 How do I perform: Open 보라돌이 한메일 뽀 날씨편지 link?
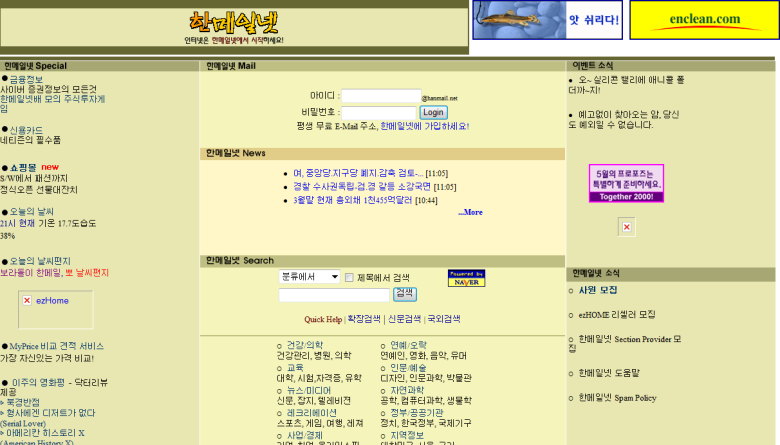click(x=54, y=273)
